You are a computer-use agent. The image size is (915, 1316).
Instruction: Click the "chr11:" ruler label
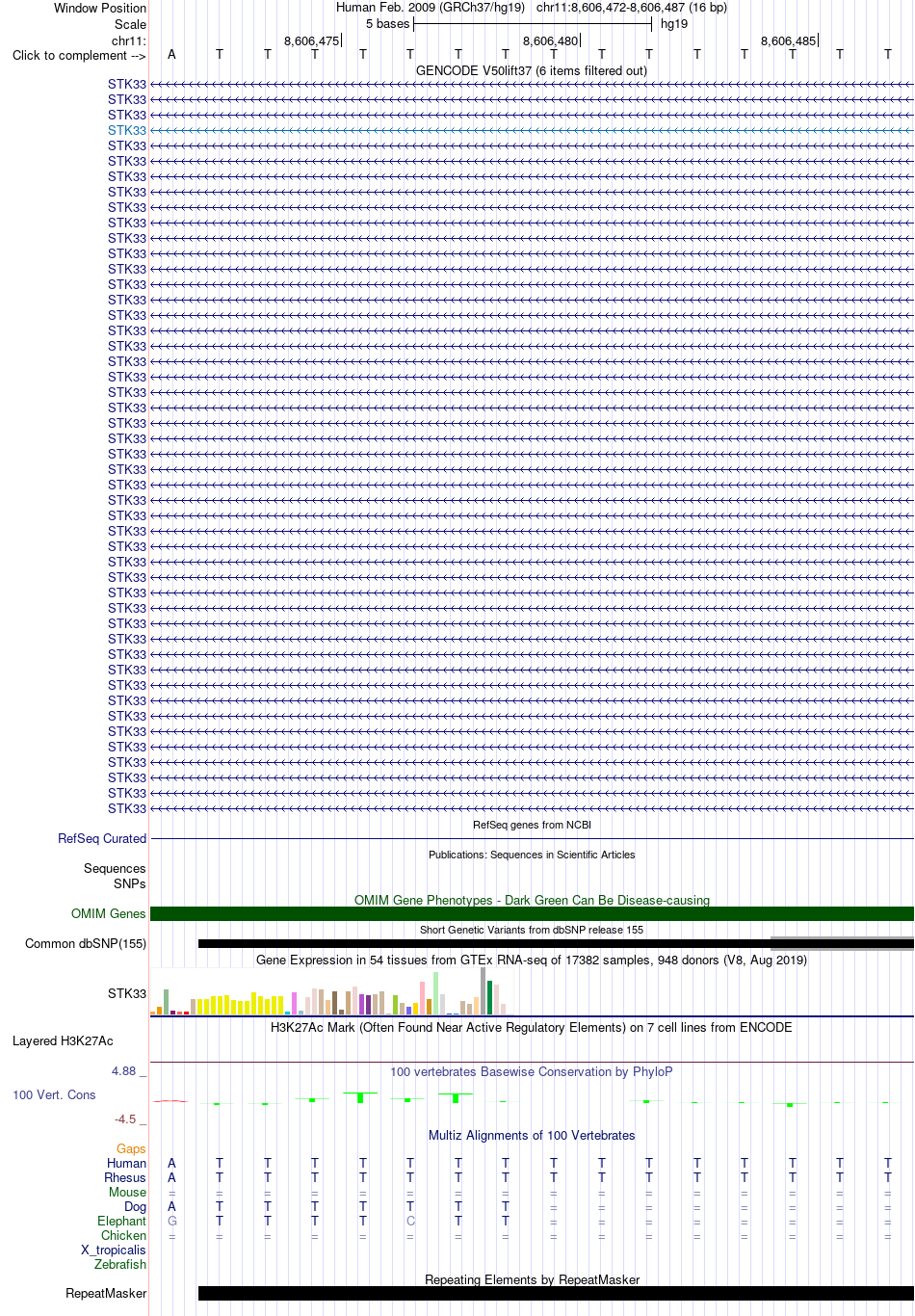pyautogui.click(x=129, y=40)
